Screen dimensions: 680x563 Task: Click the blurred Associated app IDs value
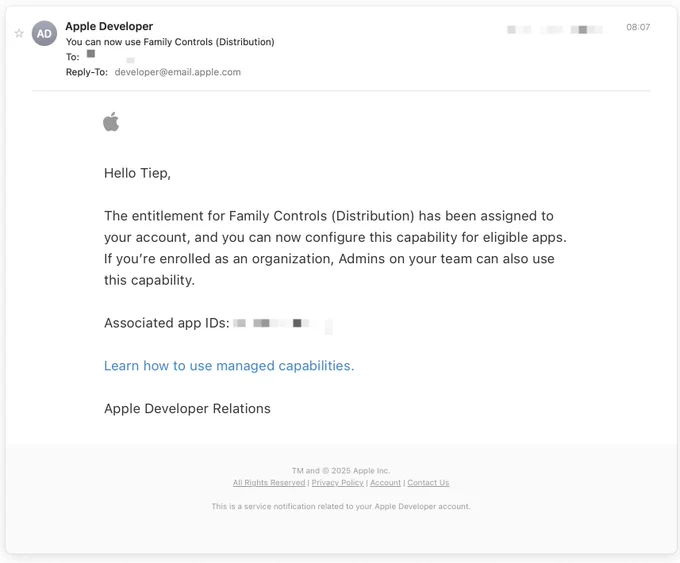283,324
